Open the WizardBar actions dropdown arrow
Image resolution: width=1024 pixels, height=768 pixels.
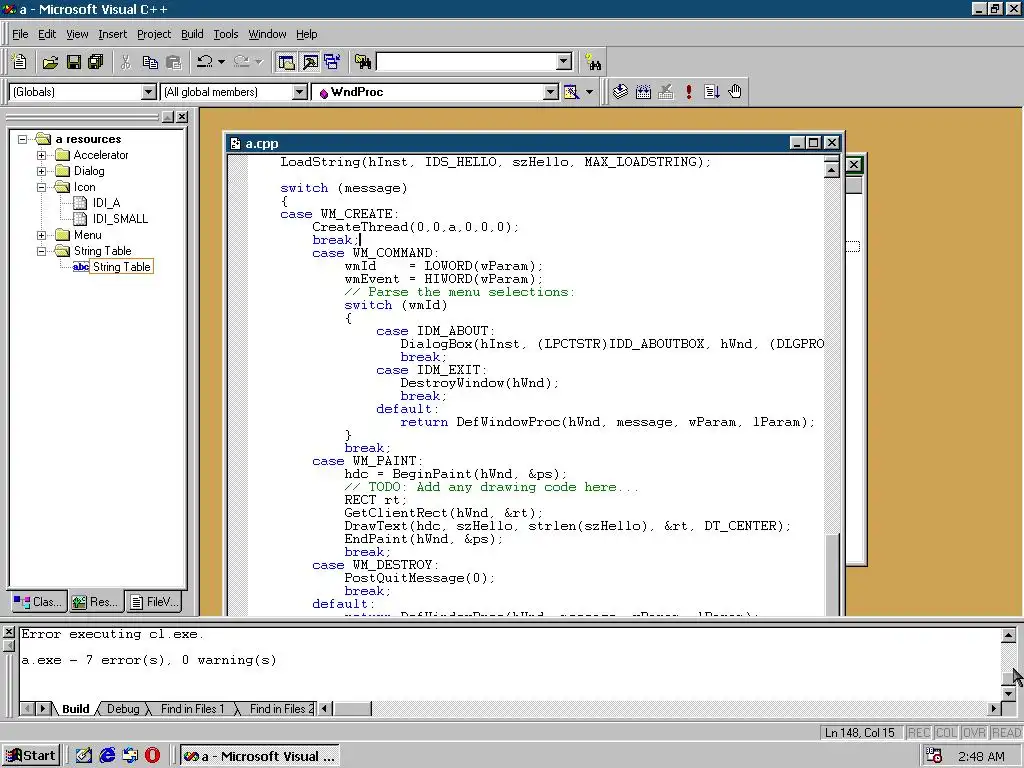(x=589, y=92)
